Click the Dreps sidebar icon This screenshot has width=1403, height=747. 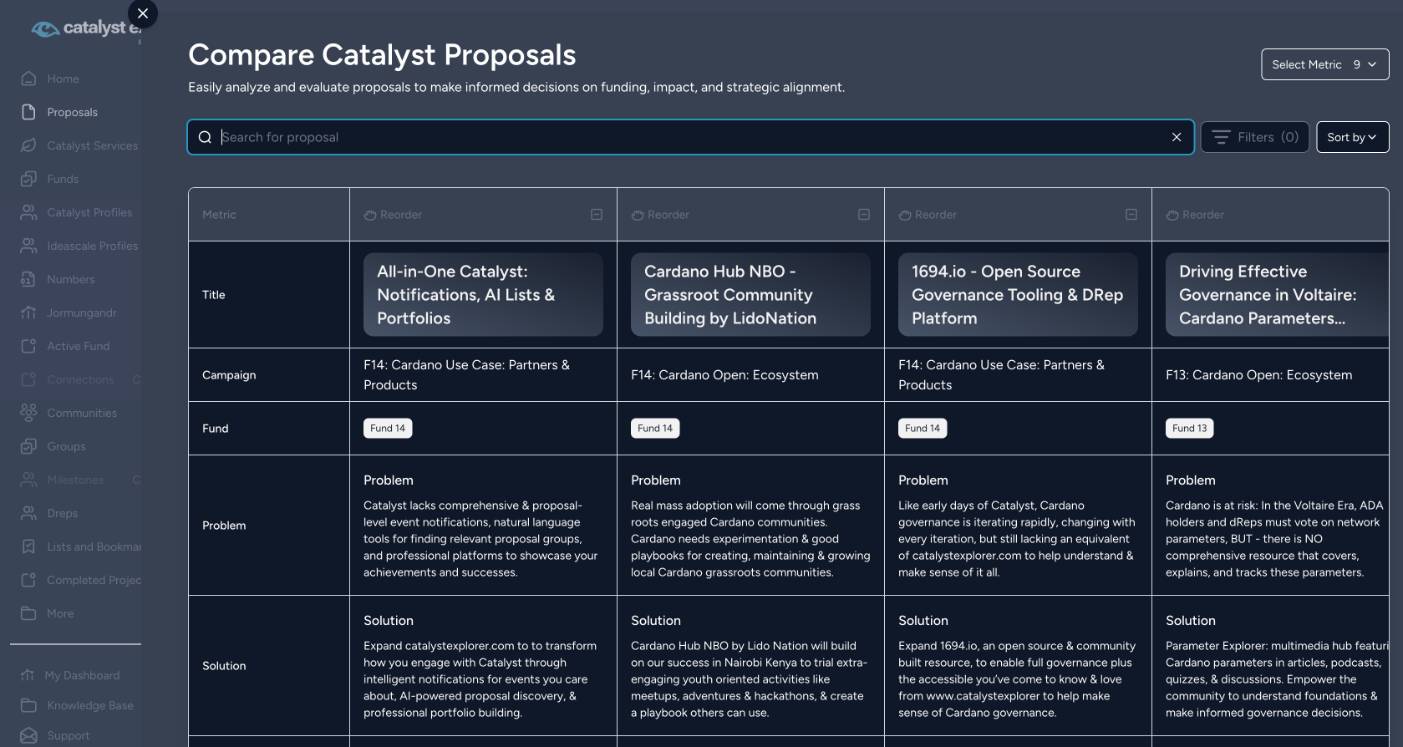[29, 513]
